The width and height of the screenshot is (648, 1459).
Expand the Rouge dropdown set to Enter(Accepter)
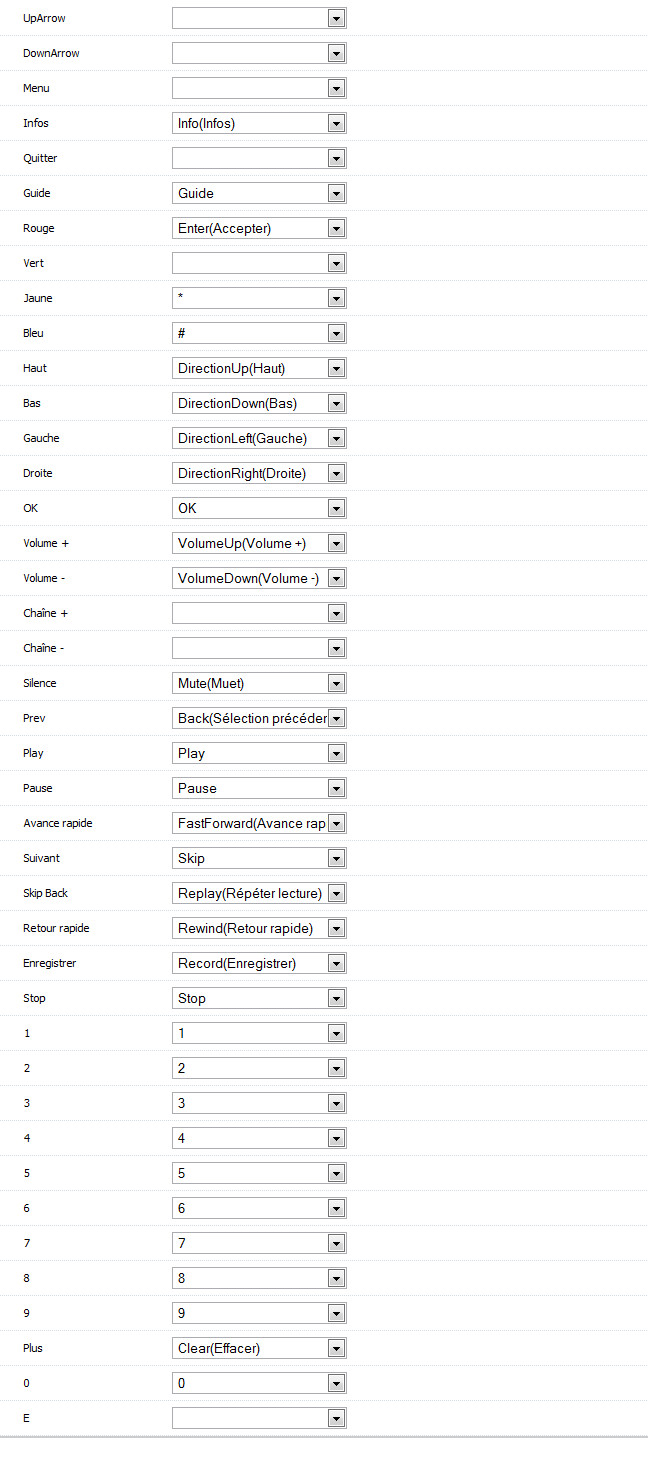259,228
